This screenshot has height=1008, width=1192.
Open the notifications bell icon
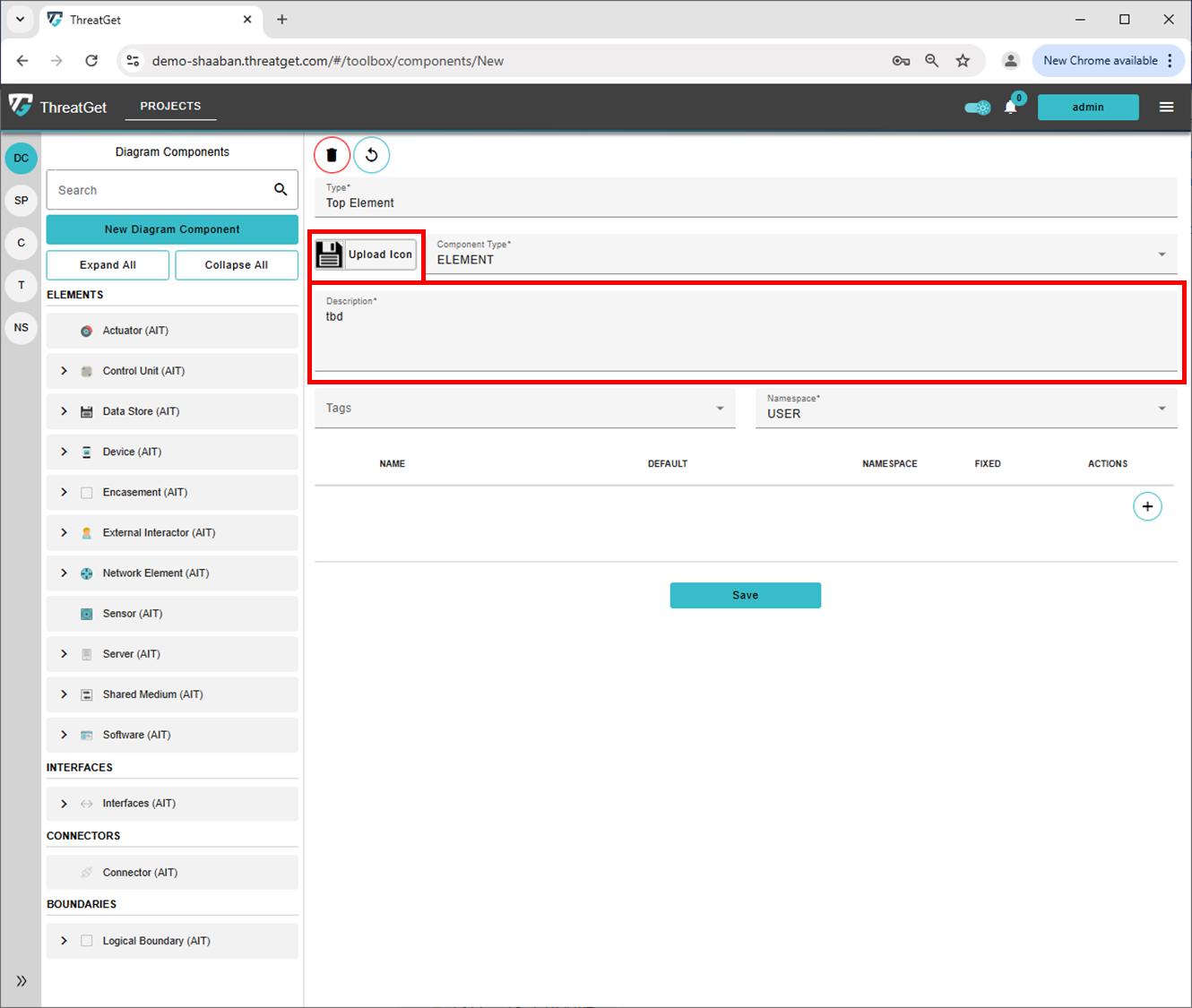(1010, 108)
